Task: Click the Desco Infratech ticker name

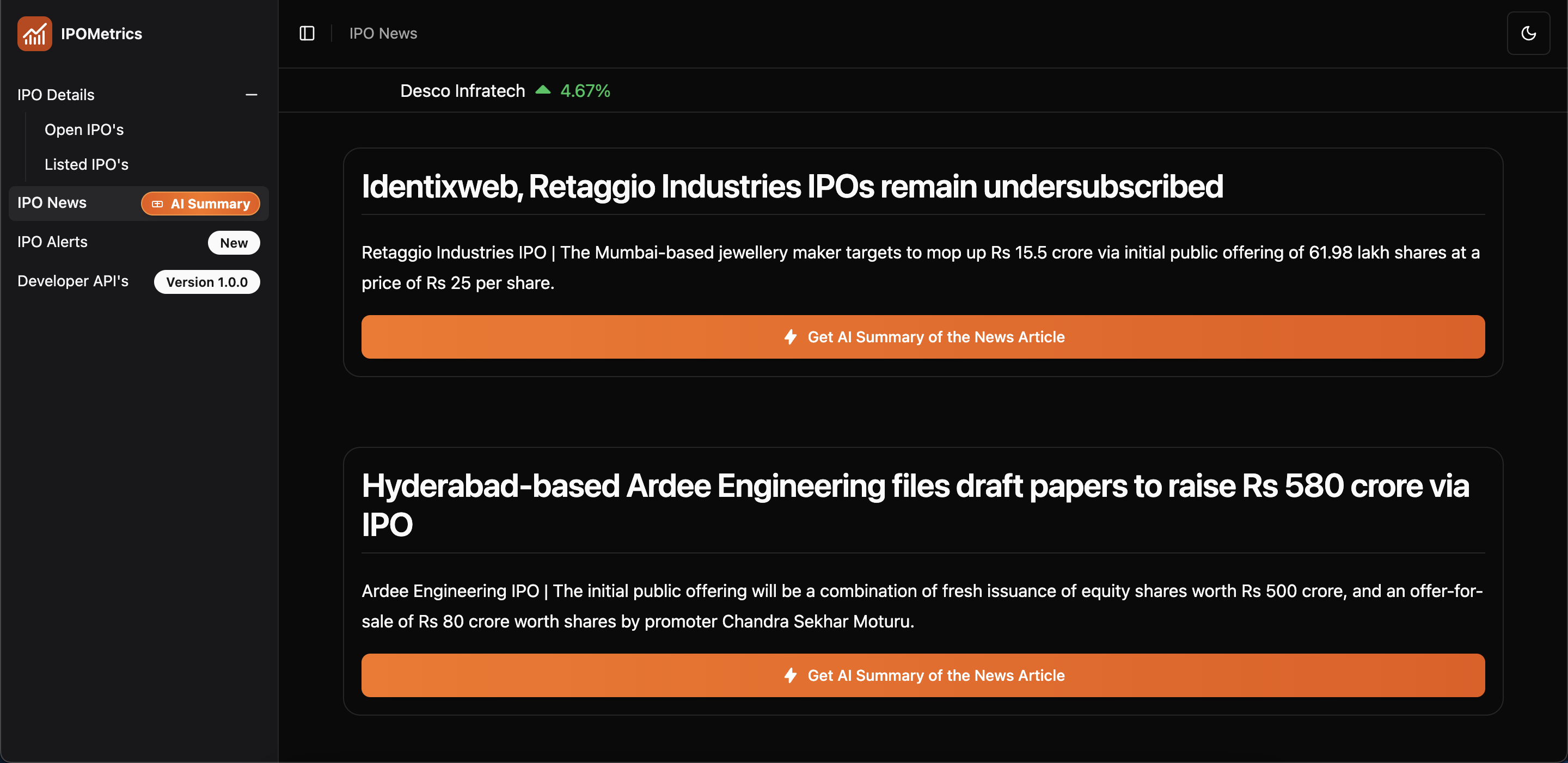Action: coord(463,91)
